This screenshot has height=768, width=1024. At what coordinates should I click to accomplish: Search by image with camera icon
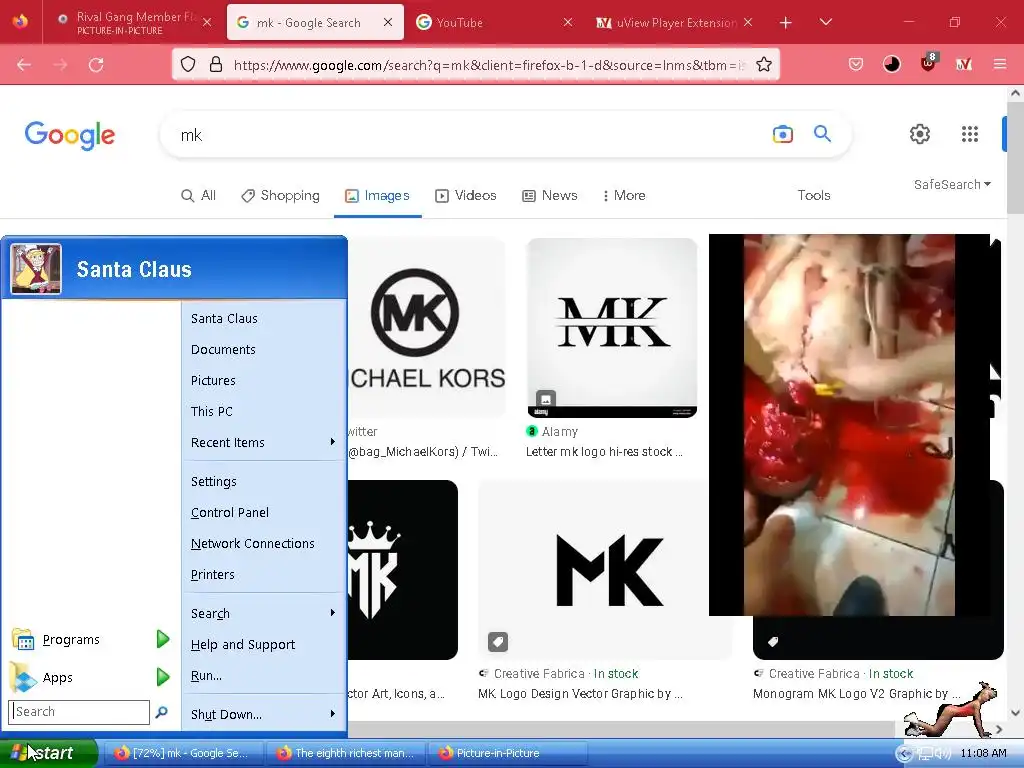pyautogui.click(x=782, y=135)
